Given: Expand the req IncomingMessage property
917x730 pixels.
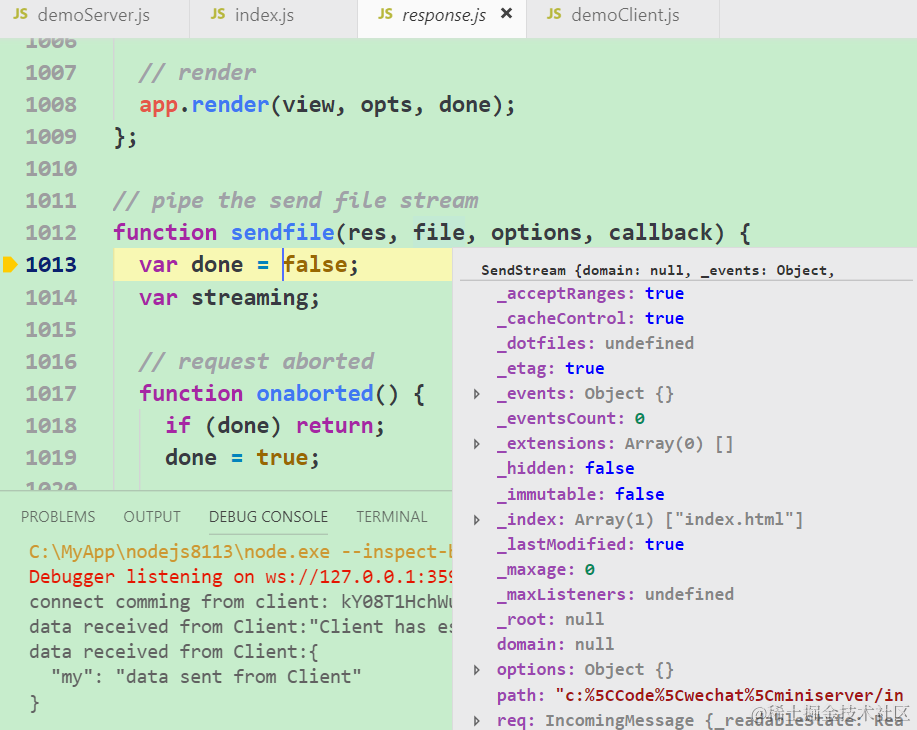Looking at the screenshot, I should coord(477,721).
